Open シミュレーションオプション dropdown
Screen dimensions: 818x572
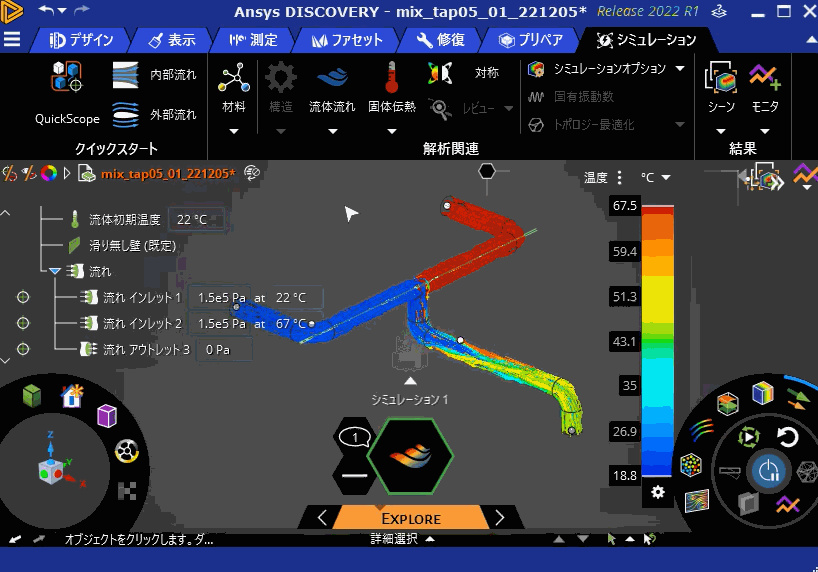click(680, 68)
